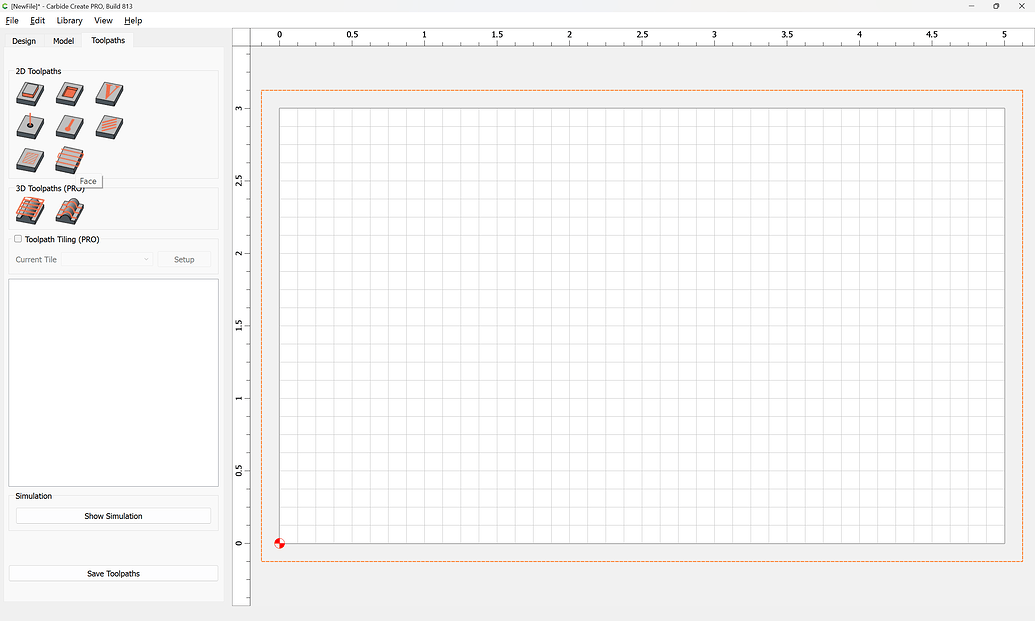Click the stock grid on the canvas
Viewport: 1035px width, 621px height.
(642, 326)
